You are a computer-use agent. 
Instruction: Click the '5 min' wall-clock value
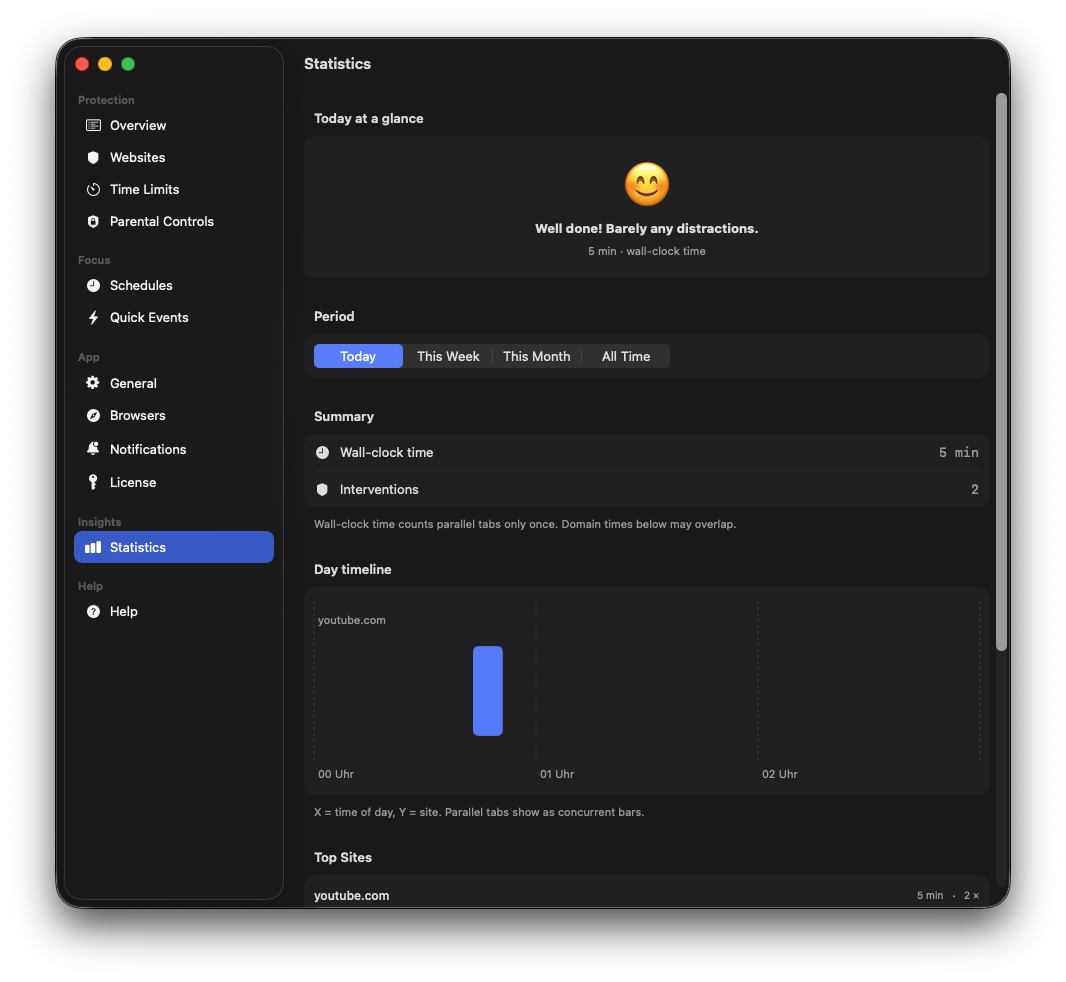click(x=959, y=452)
